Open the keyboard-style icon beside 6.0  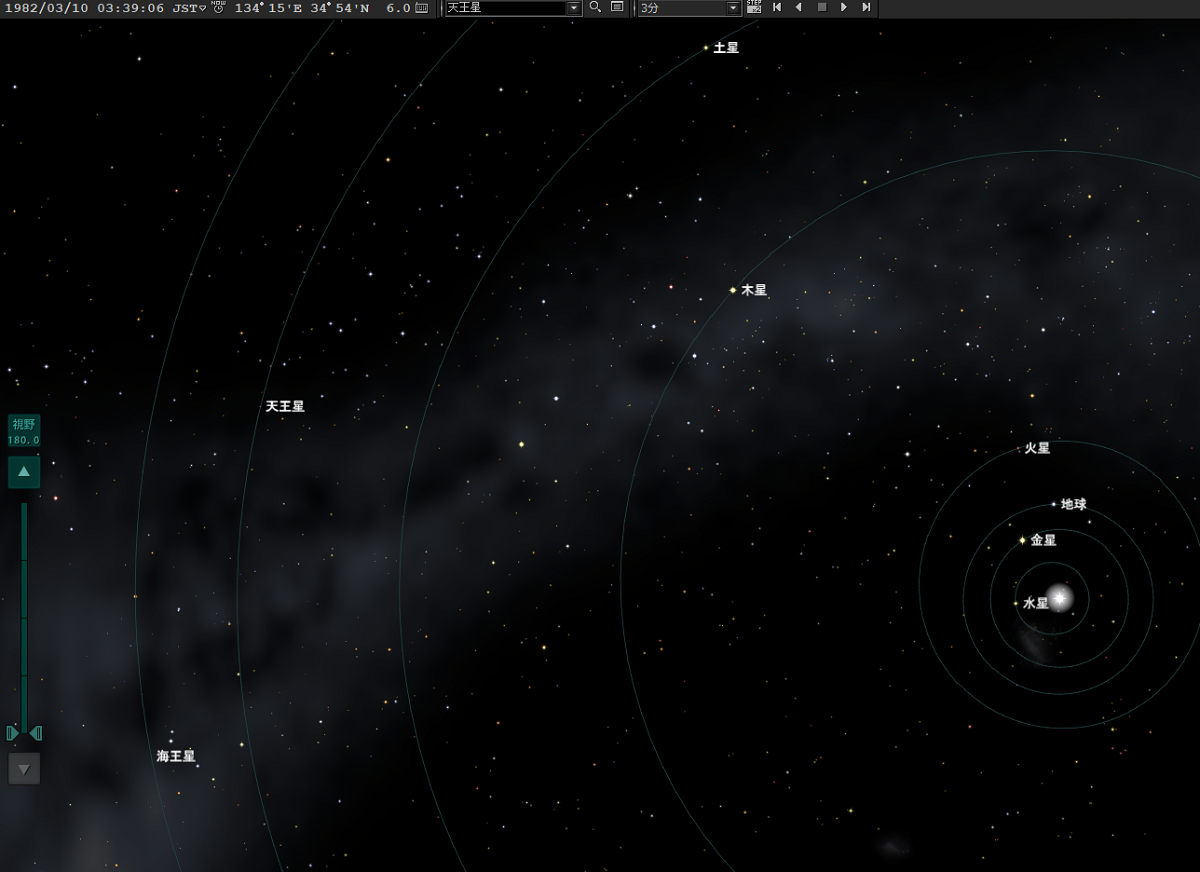pos(422,8)
